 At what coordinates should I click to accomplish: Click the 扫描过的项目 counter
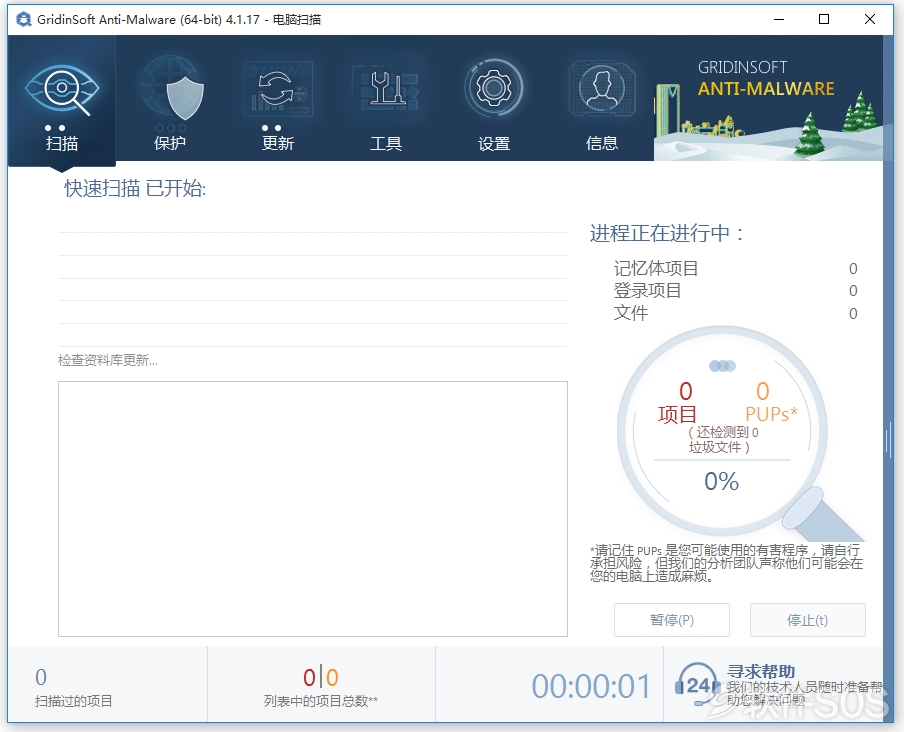[x=73, y=687]
